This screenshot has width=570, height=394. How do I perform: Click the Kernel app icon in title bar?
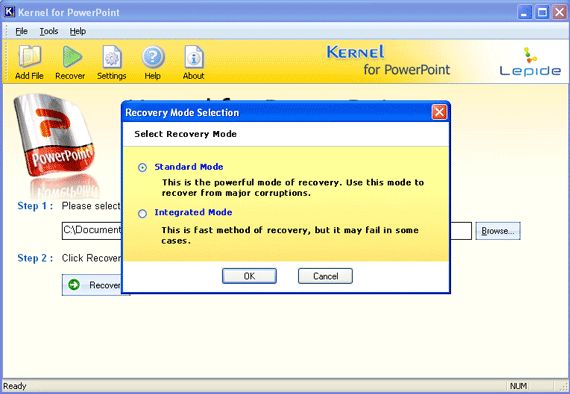point(9,12)
